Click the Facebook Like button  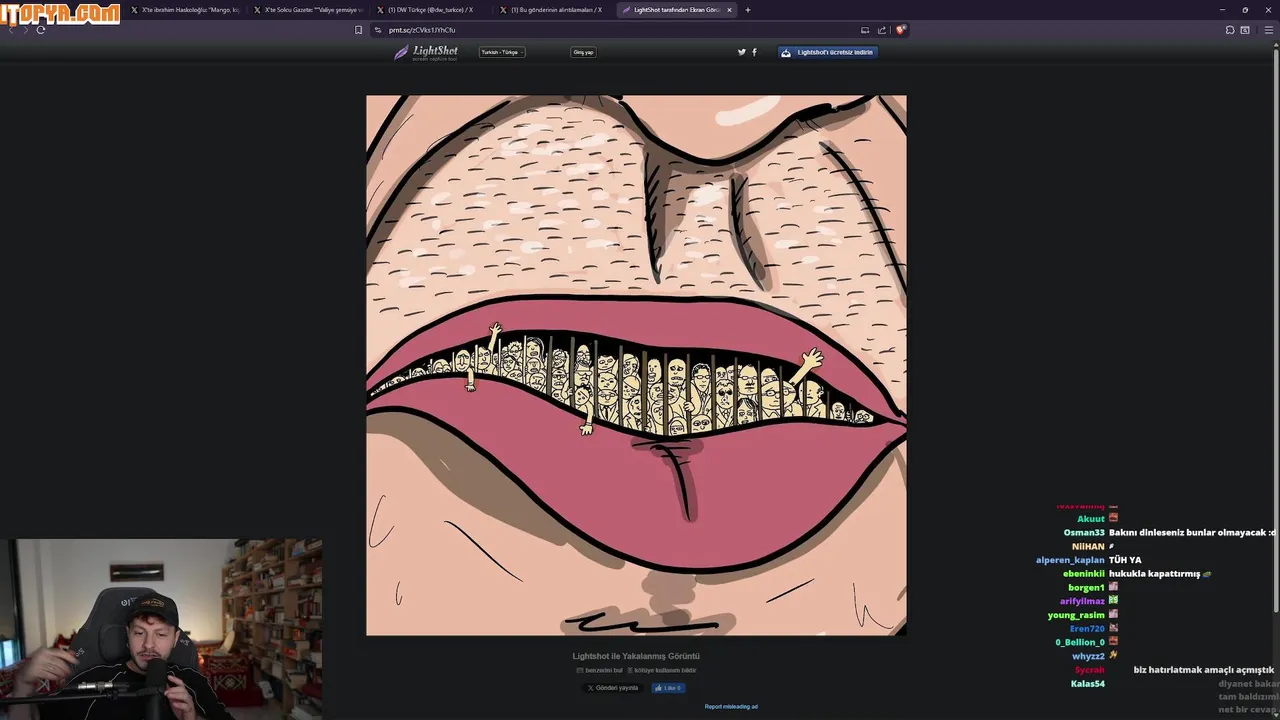click(x=668, y=688)
